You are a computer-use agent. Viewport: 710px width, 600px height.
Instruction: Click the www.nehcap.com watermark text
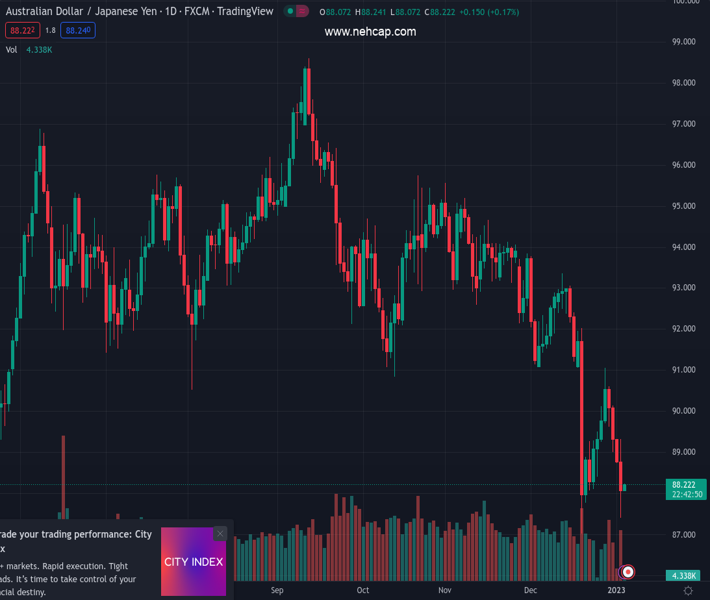370,32
